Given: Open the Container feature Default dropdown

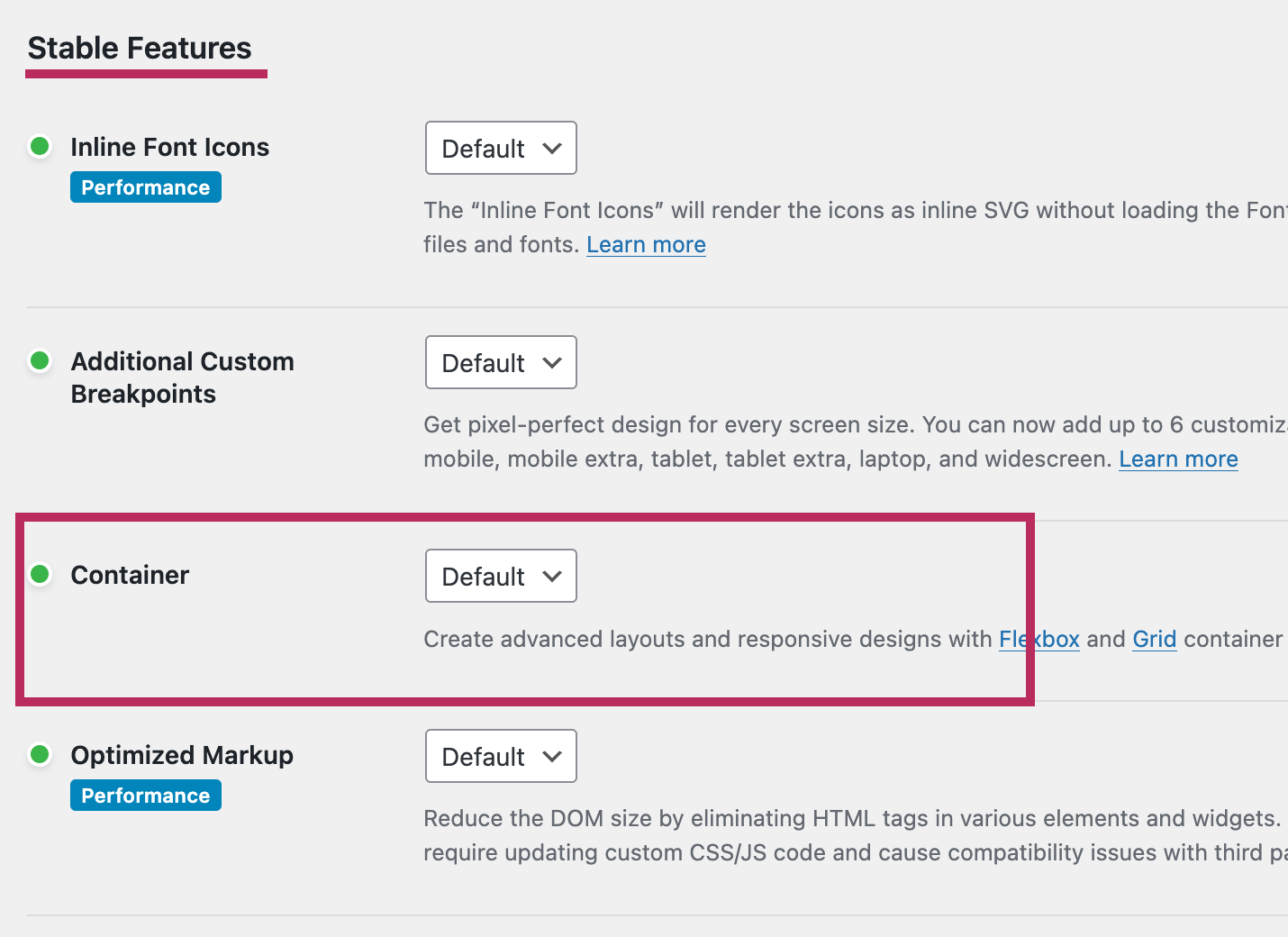Looking at the screenshot, I should pyautogui.click(x=501, y=576).
